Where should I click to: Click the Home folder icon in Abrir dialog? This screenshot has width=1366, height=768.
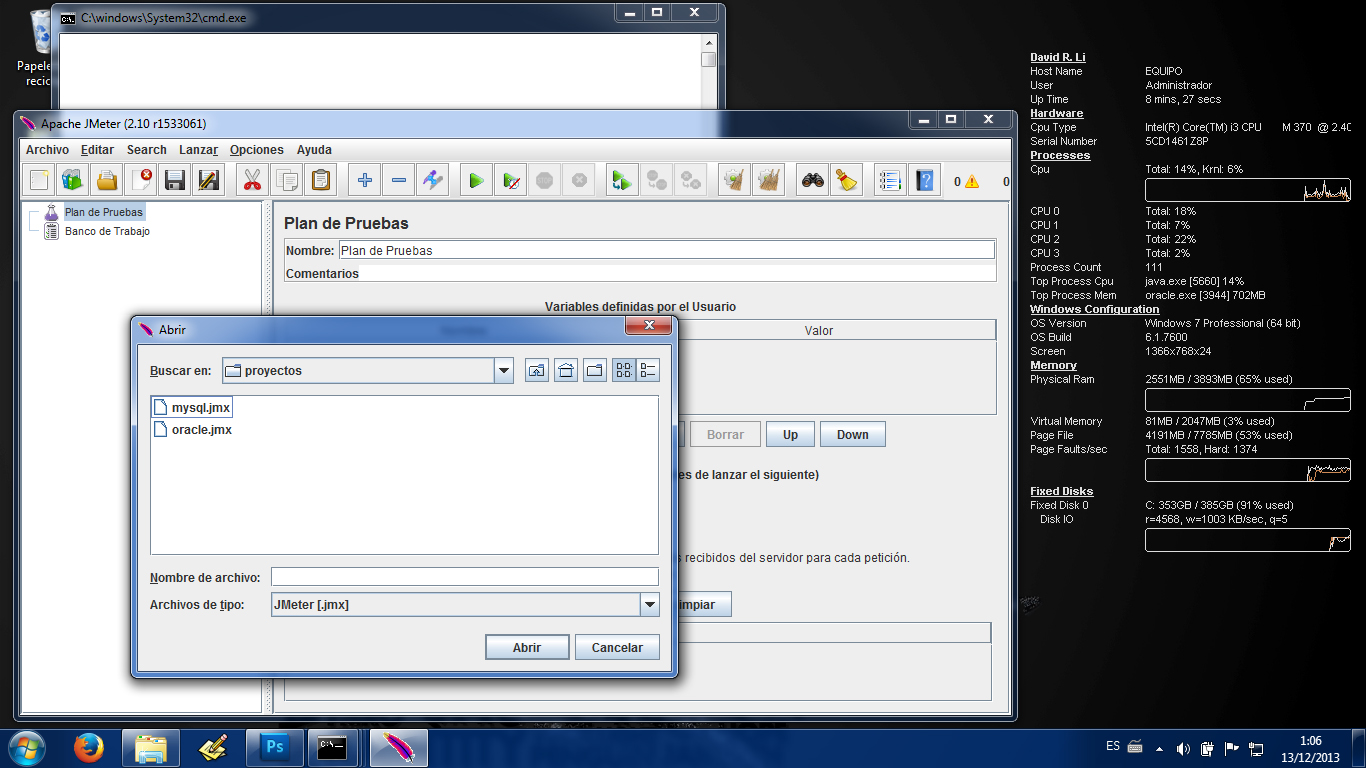click(566, 371)
